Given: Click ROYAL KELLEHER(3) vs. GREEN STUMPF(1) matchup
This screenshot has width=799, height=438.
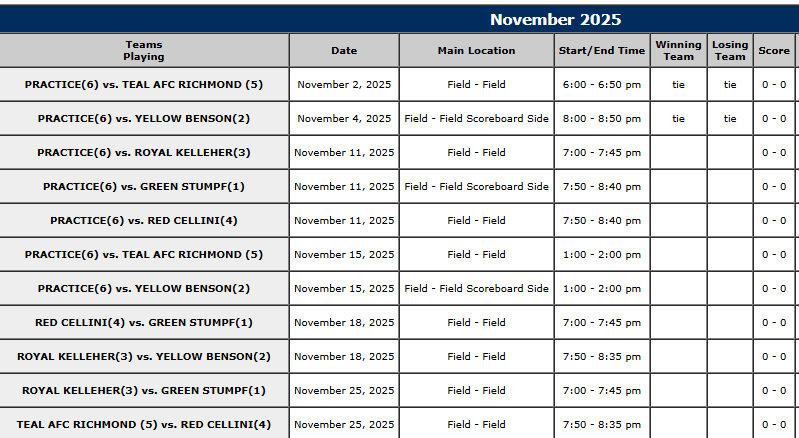Looking at the screenshot, I should click(144, 391).
